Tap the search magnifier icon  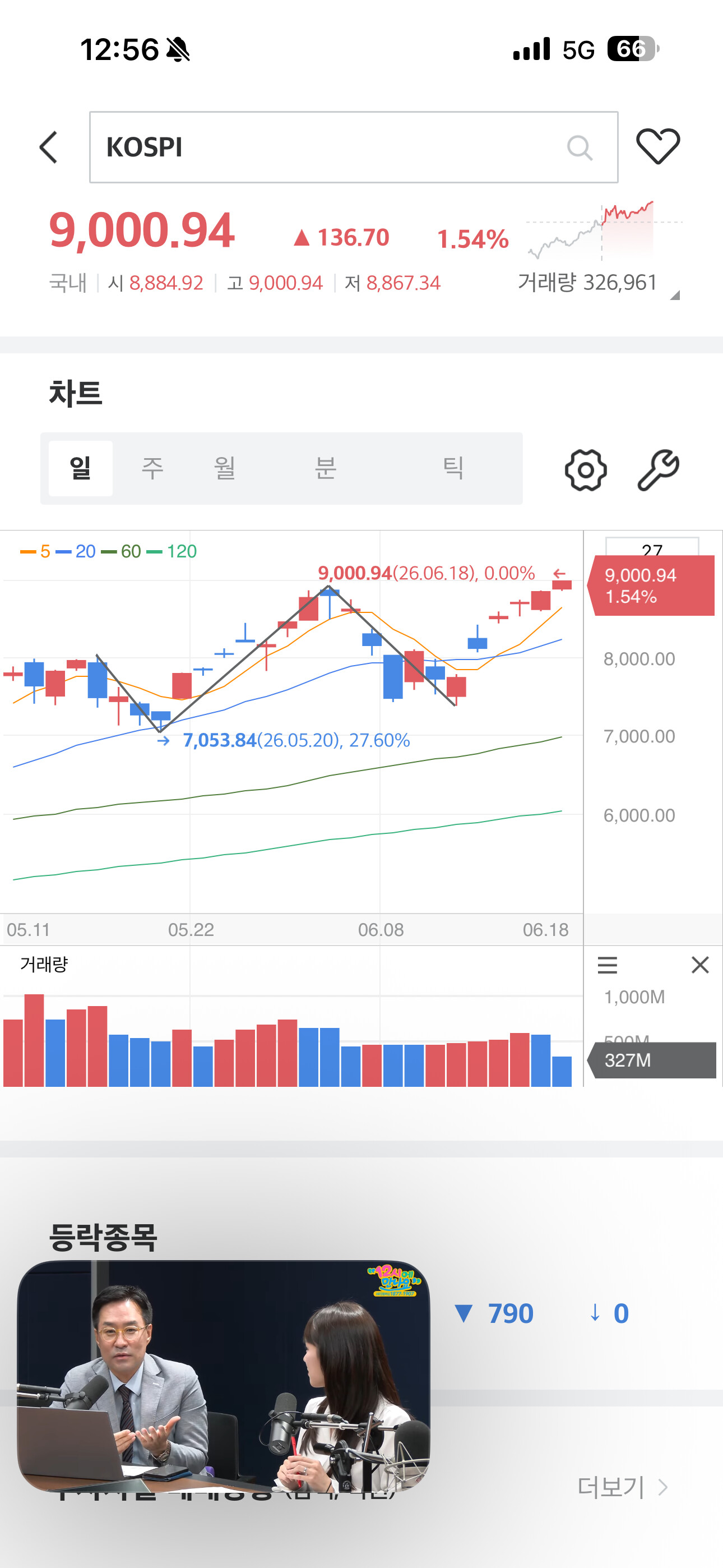[580, 147]
